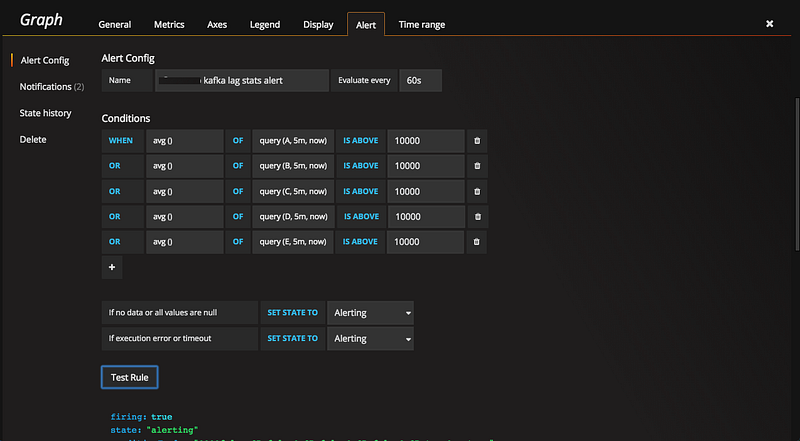Screen dimensions: 800x441
Task: Delete the query C condition row
Action: 477,191
